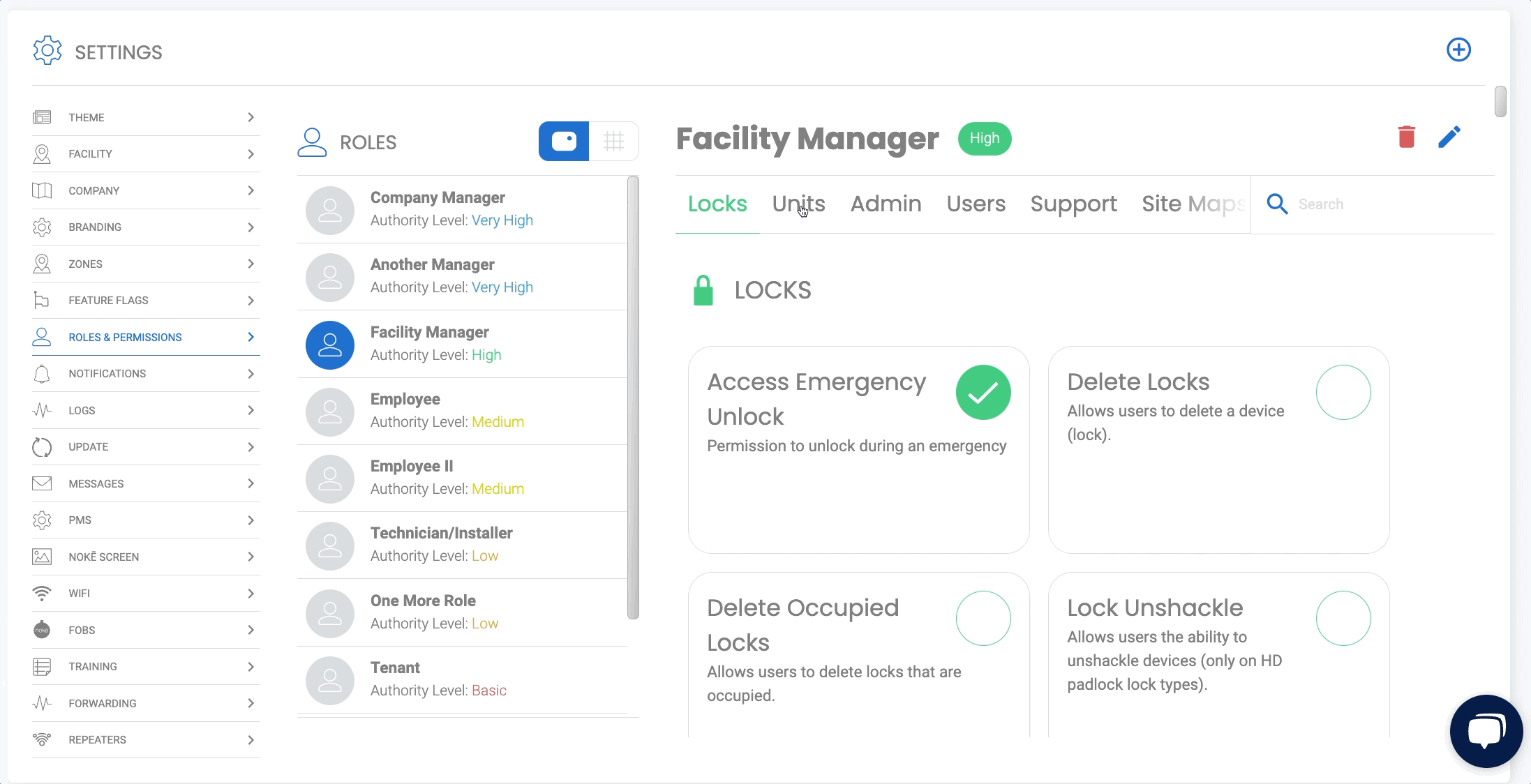The height and width of the screenshot is (784, 1531).
Task: Switch roles to grid view icon
Action: 613,142
